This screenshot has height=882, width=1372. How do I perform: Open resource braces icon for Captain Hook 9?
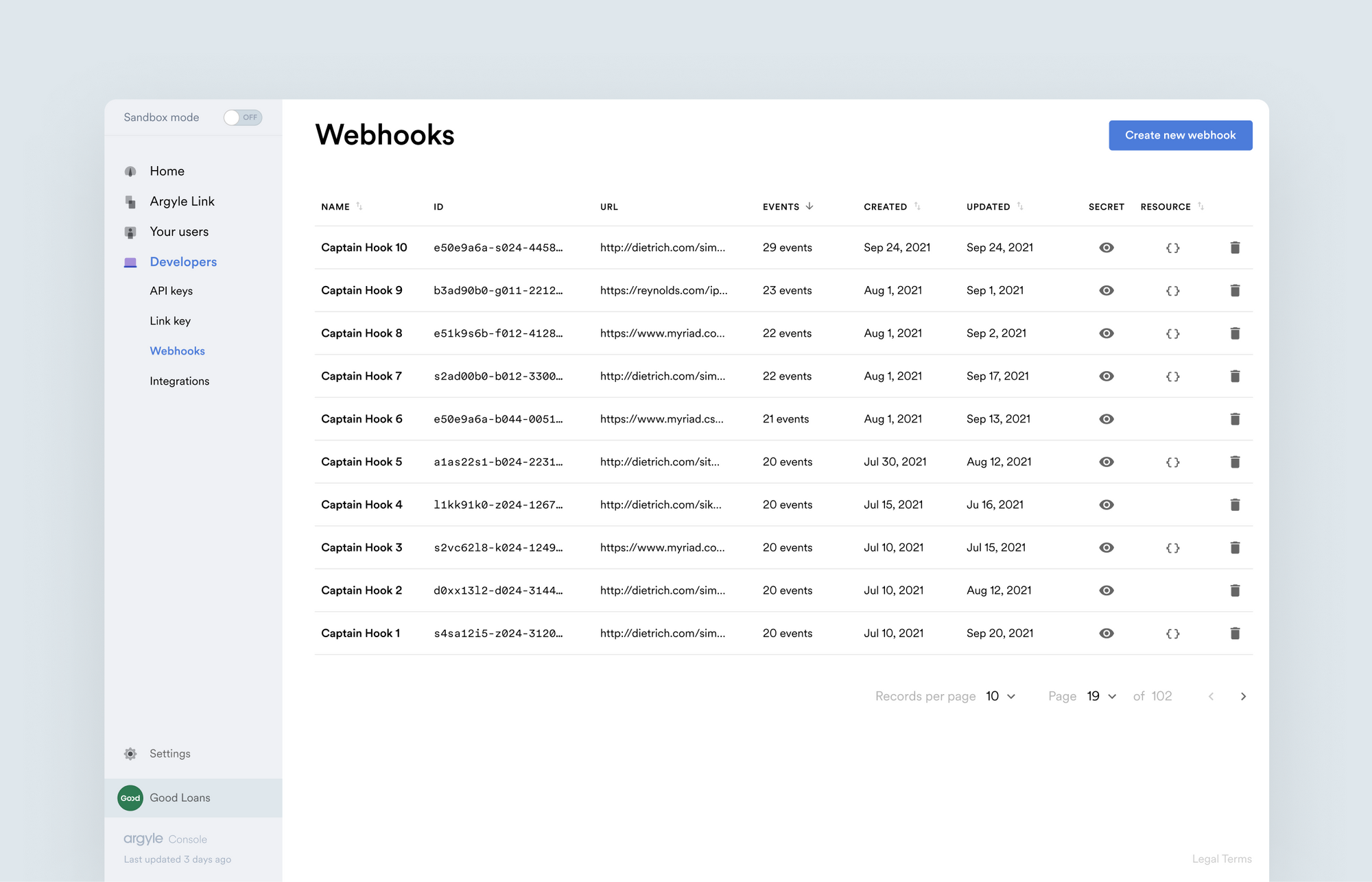pos(1172,291)
